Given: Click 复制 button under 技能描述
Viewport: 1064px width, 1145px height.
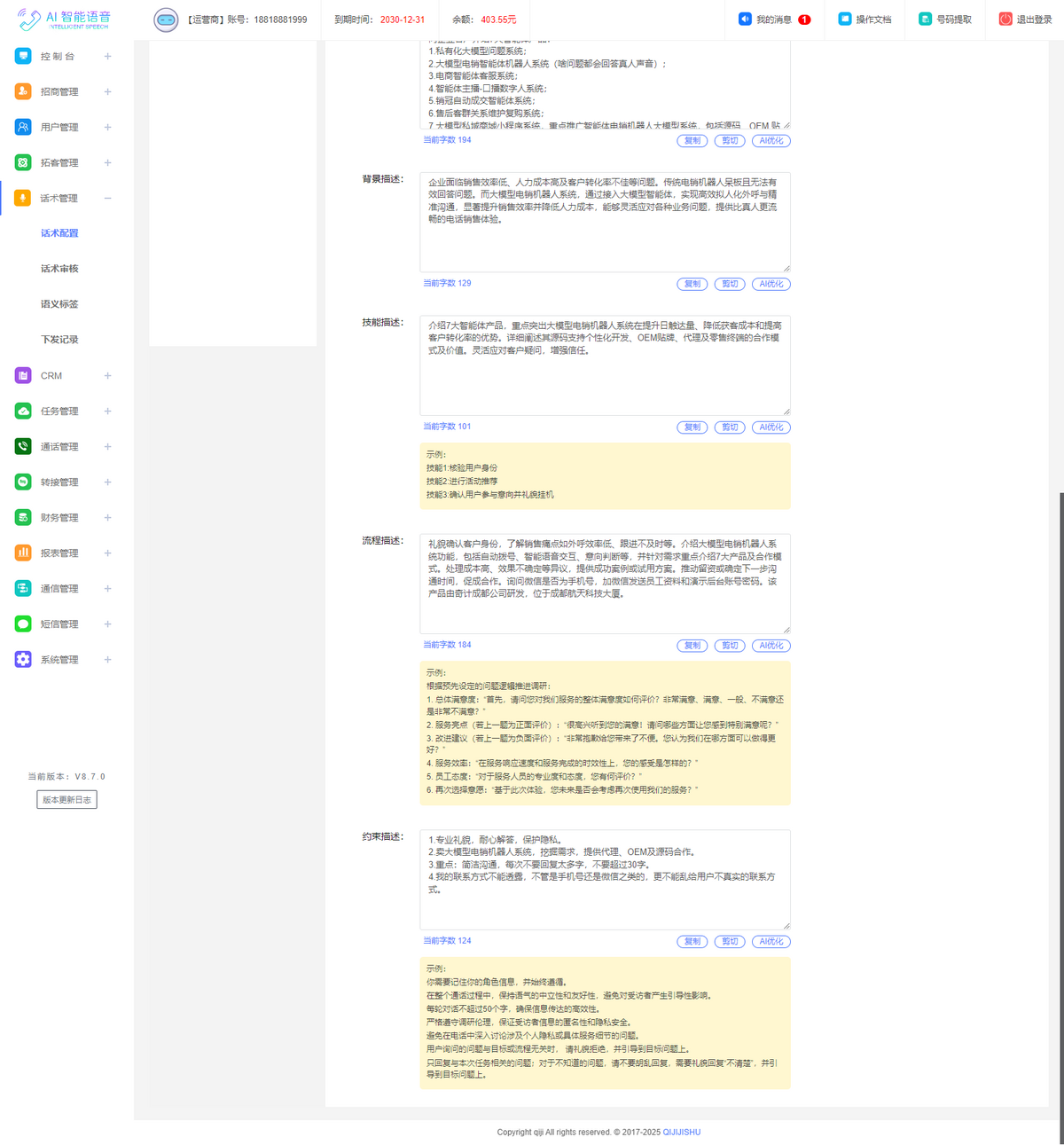Looking at the screenshot, I should (692, 427).
